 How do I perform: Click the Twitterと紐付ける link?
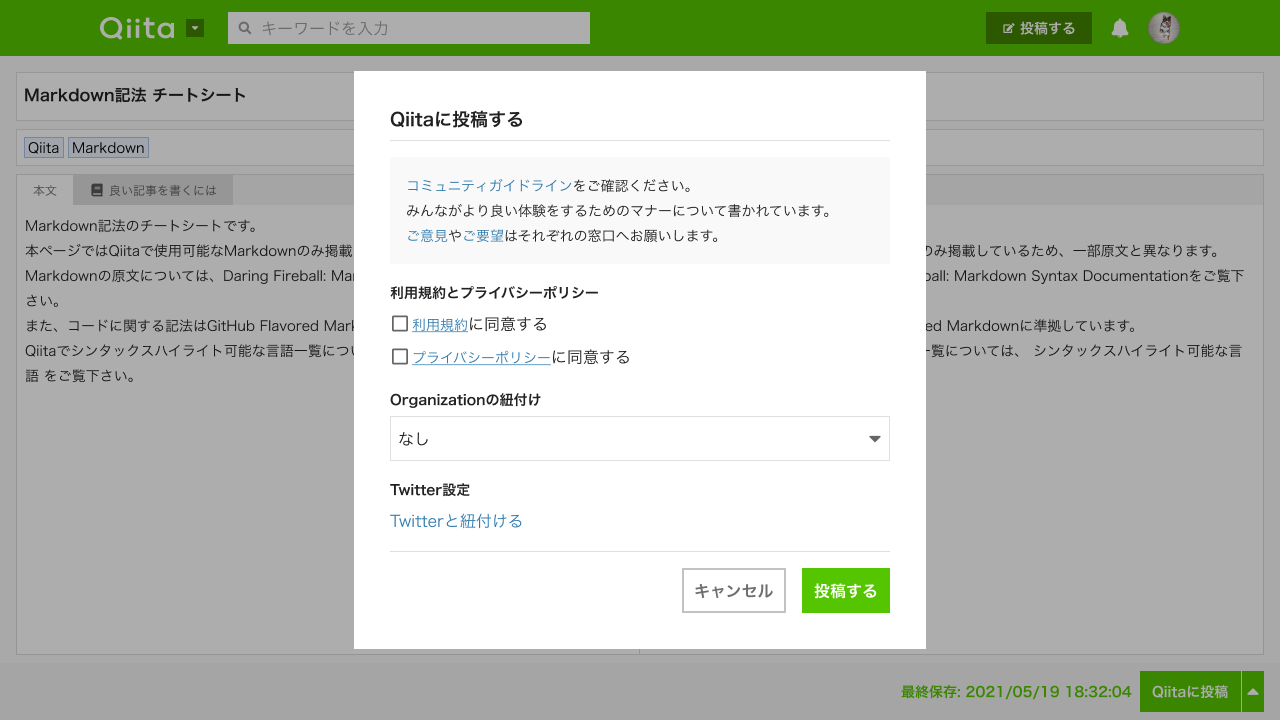pyautogui.click(x=456, y=521)
